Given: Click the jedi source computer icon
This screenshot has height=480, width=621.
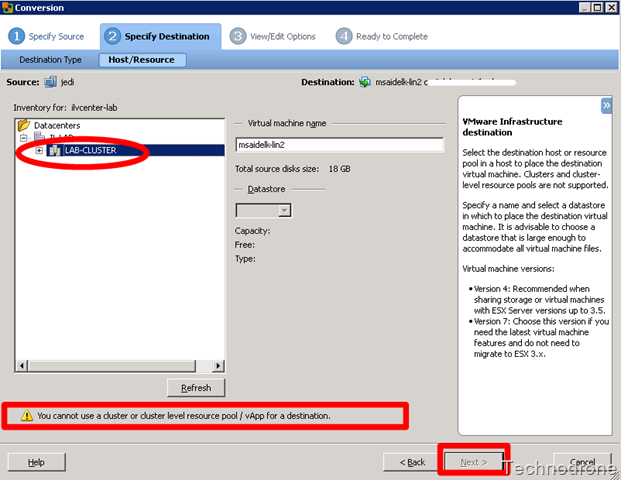Looking at the screenshot, I should (50, 82).
